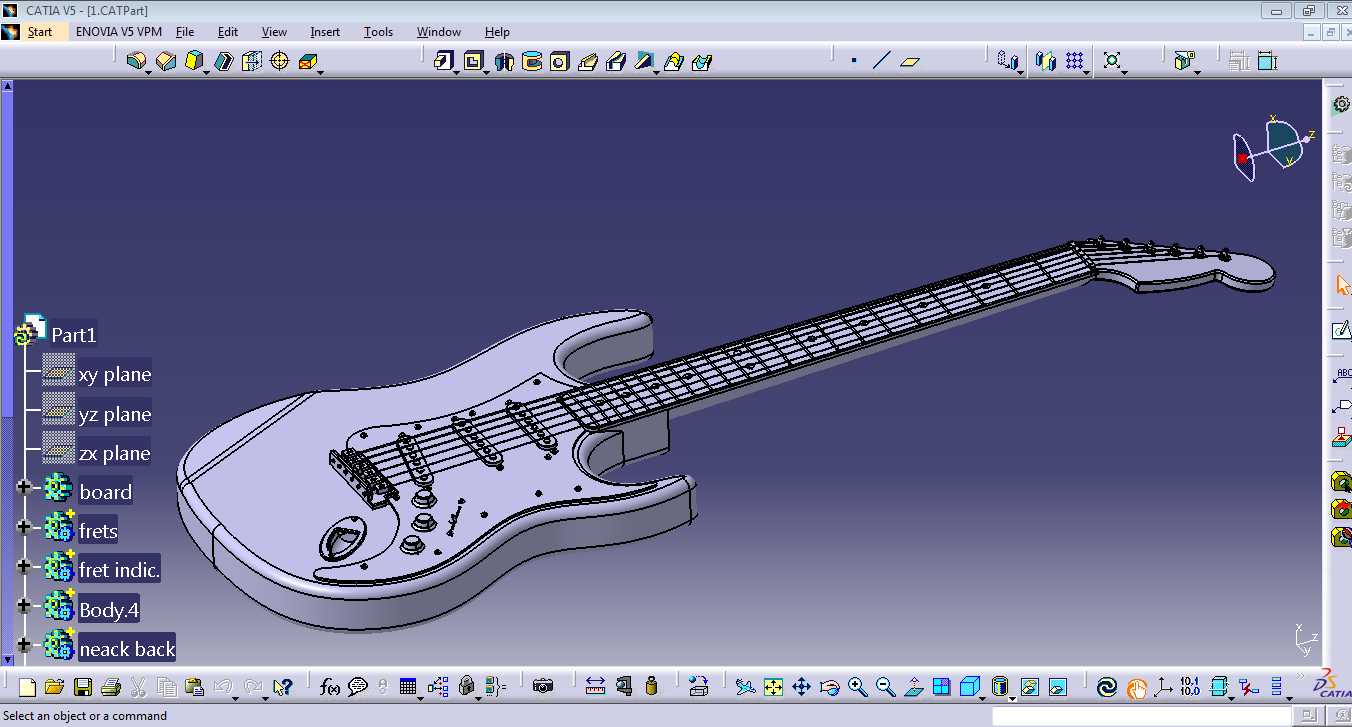Click the Zoom In magnifier icon
The image size is (1352, 727).
tap(857, 687)
